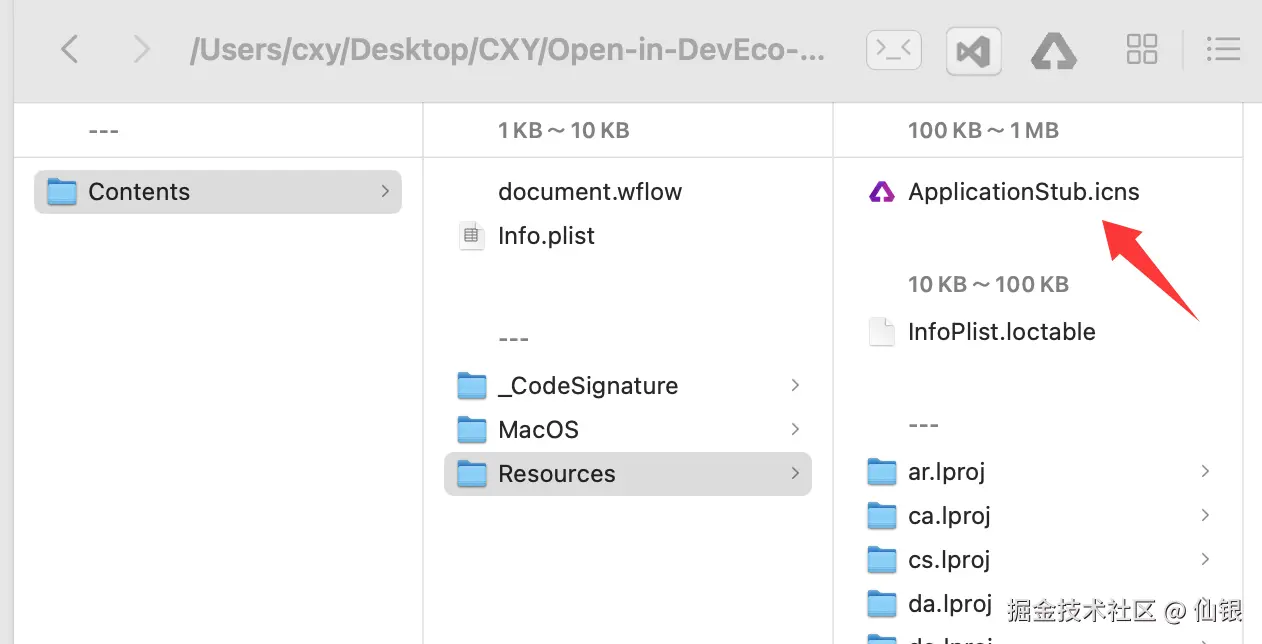Click the back navigation arrow
Screen dimensions: 1262x644
(x=69, y=49)
